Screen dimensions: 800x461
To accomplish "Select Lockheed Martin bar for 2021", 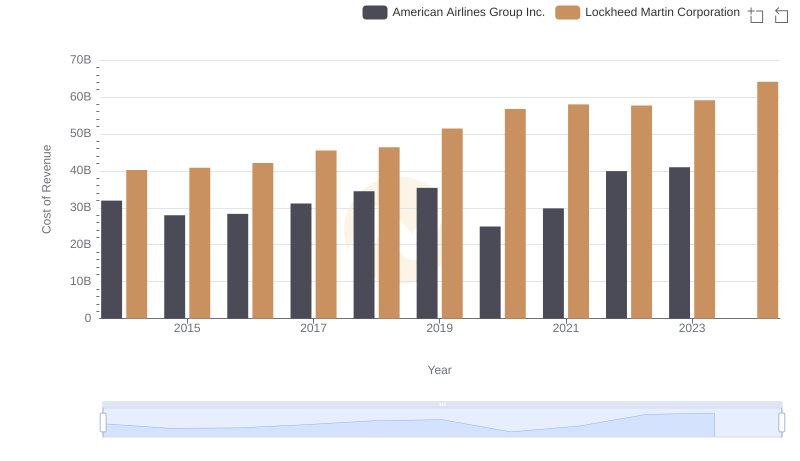I will point(579,212).
